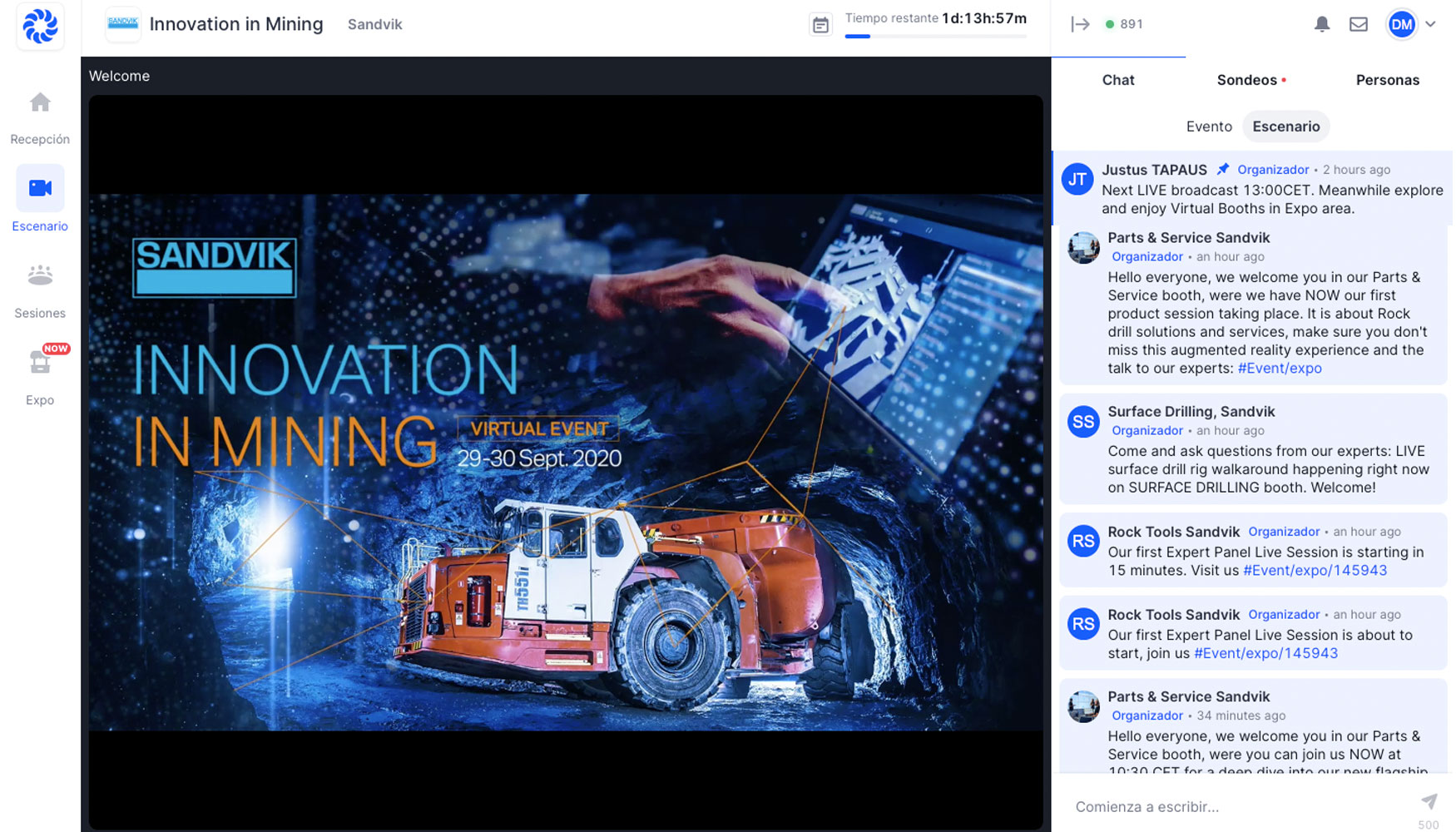Open the Expo booth icon
This screenshot has height=832, width=1456.
point(40,364)
